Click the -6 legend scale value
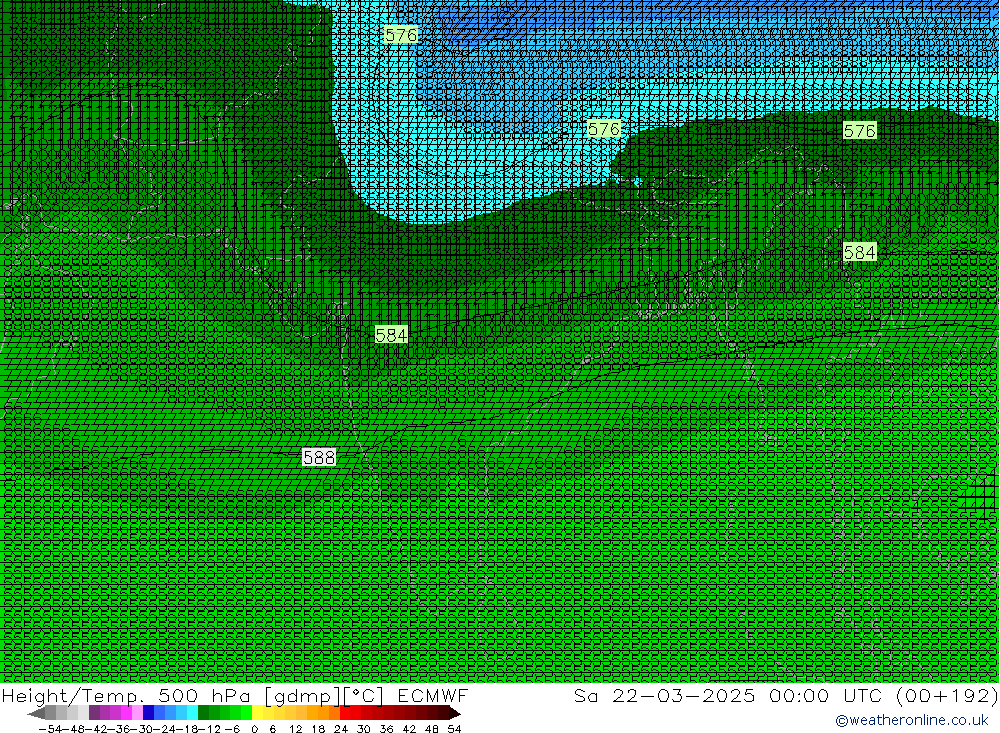Viewport: 1000px width, 733px height. [232, 729]
